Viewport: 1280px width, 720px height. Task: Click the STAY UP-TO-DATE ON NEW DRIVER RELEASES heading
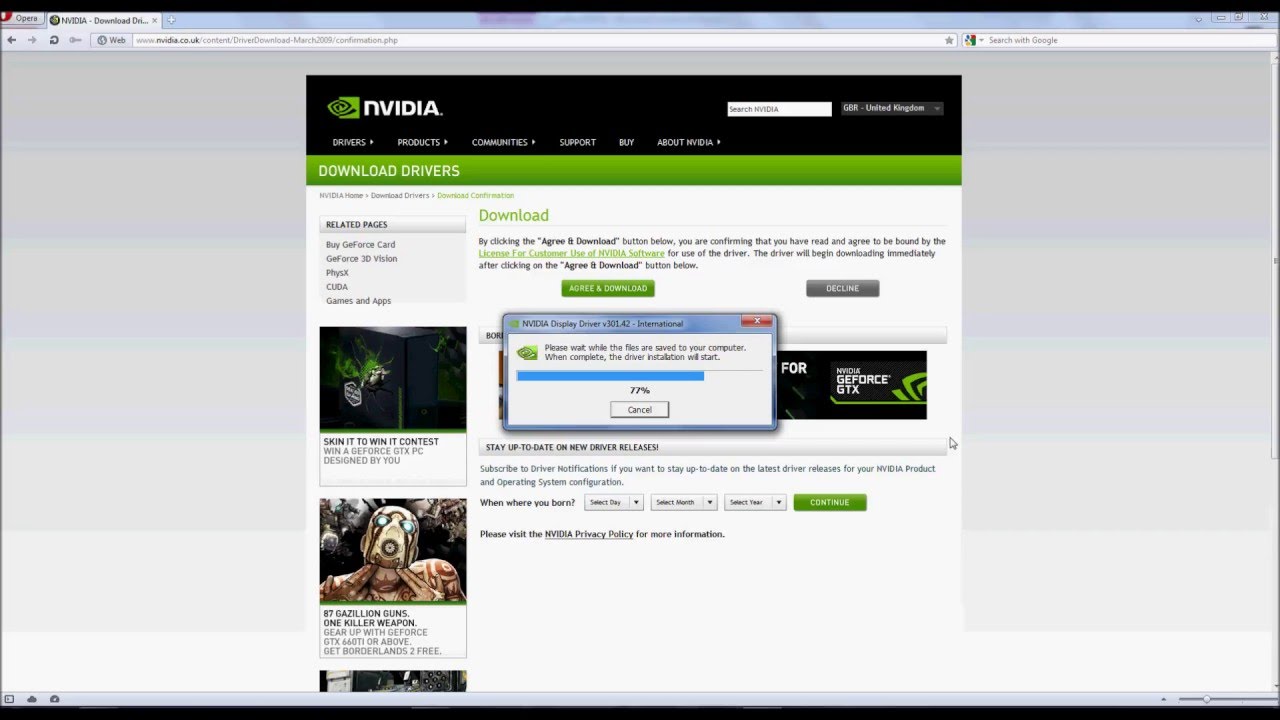coord(572,447)
